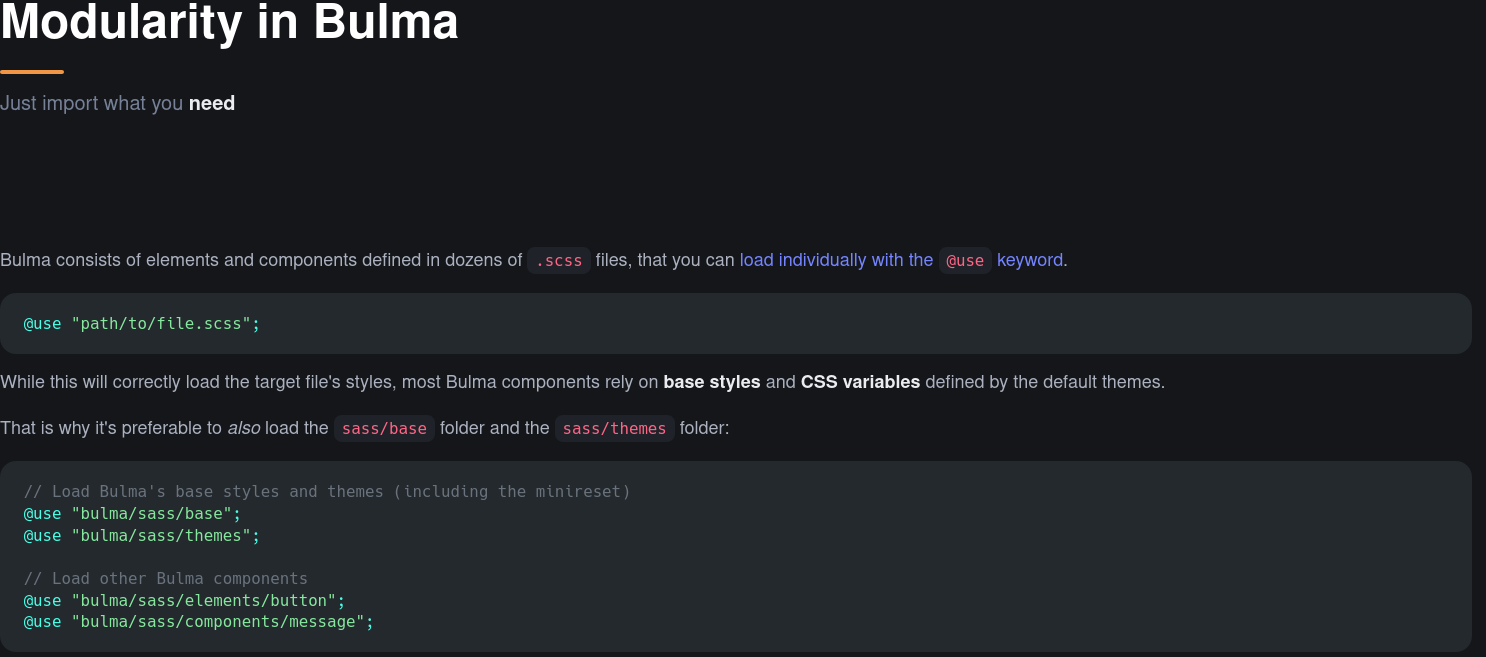The width and height of the screenshot is (1486, 657).
Task: Click the "bulma/sass/components/message" import line
Action: pos(198,622)
